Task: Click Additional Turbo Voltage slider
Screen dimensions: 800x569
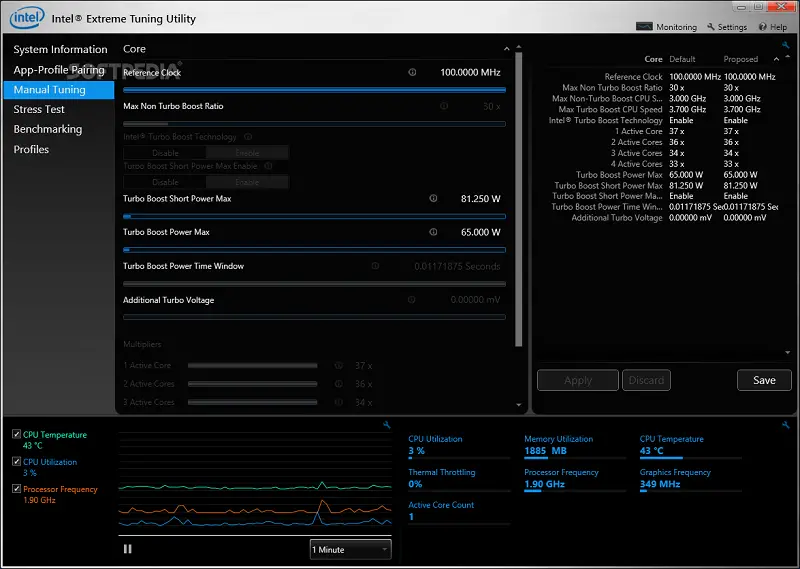Action: pos(314,317)
